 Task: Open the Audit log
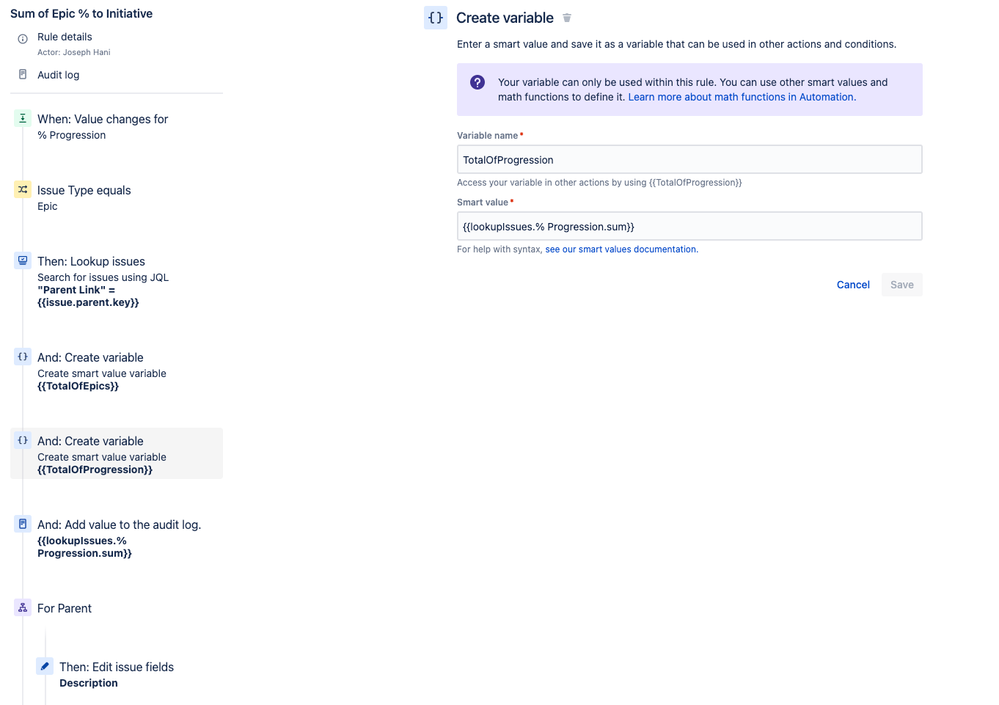(58, 75)
